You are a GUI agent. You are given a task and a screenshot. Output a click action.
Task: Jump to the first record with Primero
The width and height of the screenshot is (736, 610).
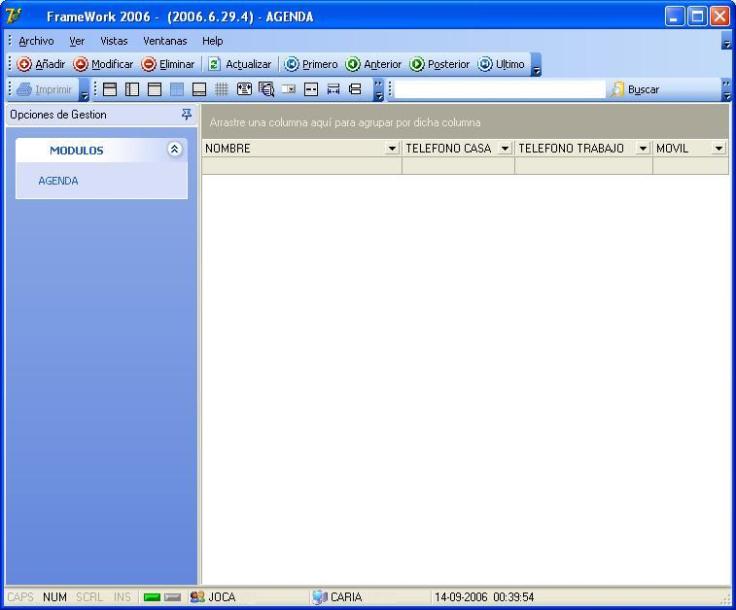click(312, 64)
